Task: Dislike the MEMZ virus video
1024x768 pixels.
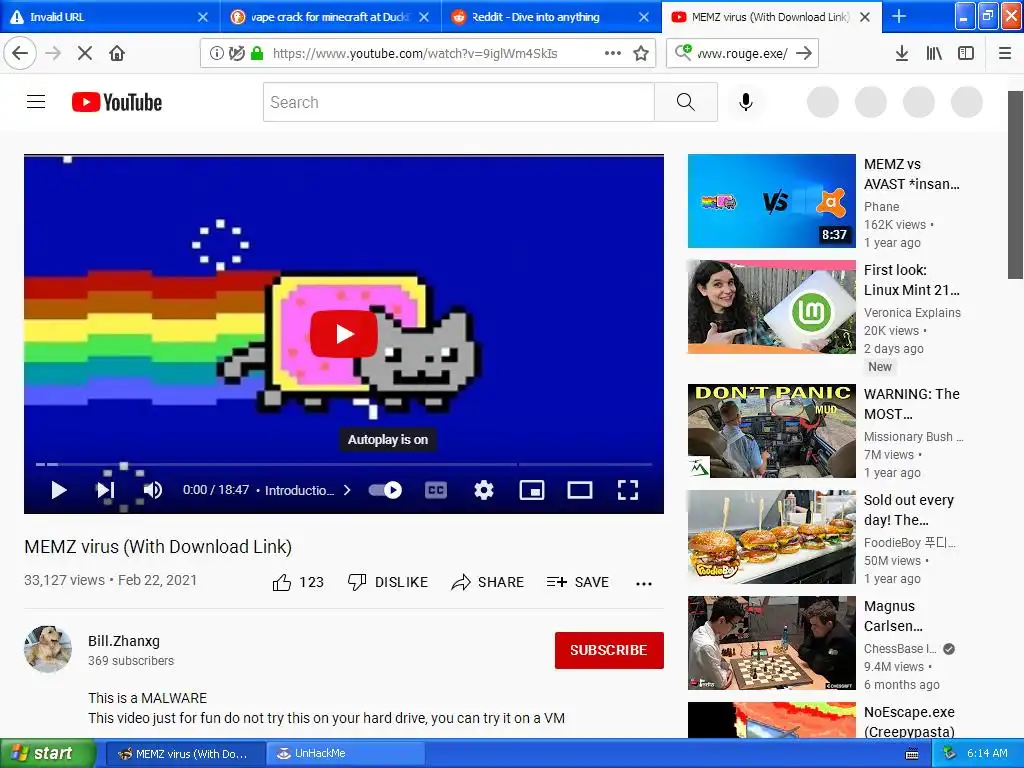Action: pyautogui.click(x=388, y=582)
